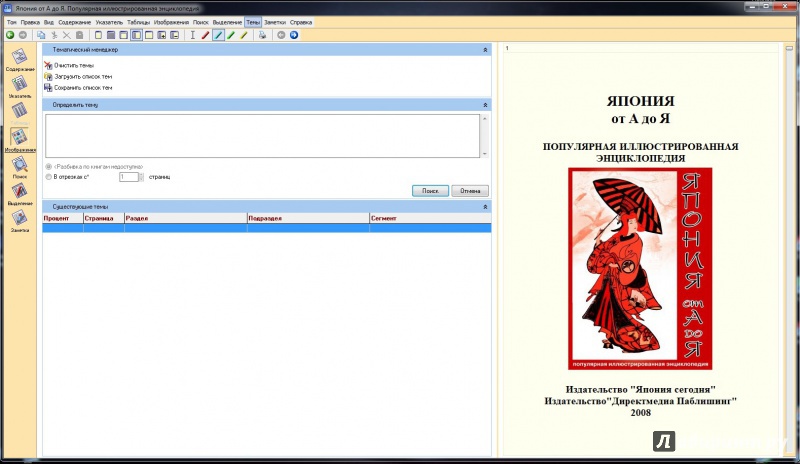Open the Таблицы menu in the menu bar
Screen dimensions: 800x464
tap(139, 22)
